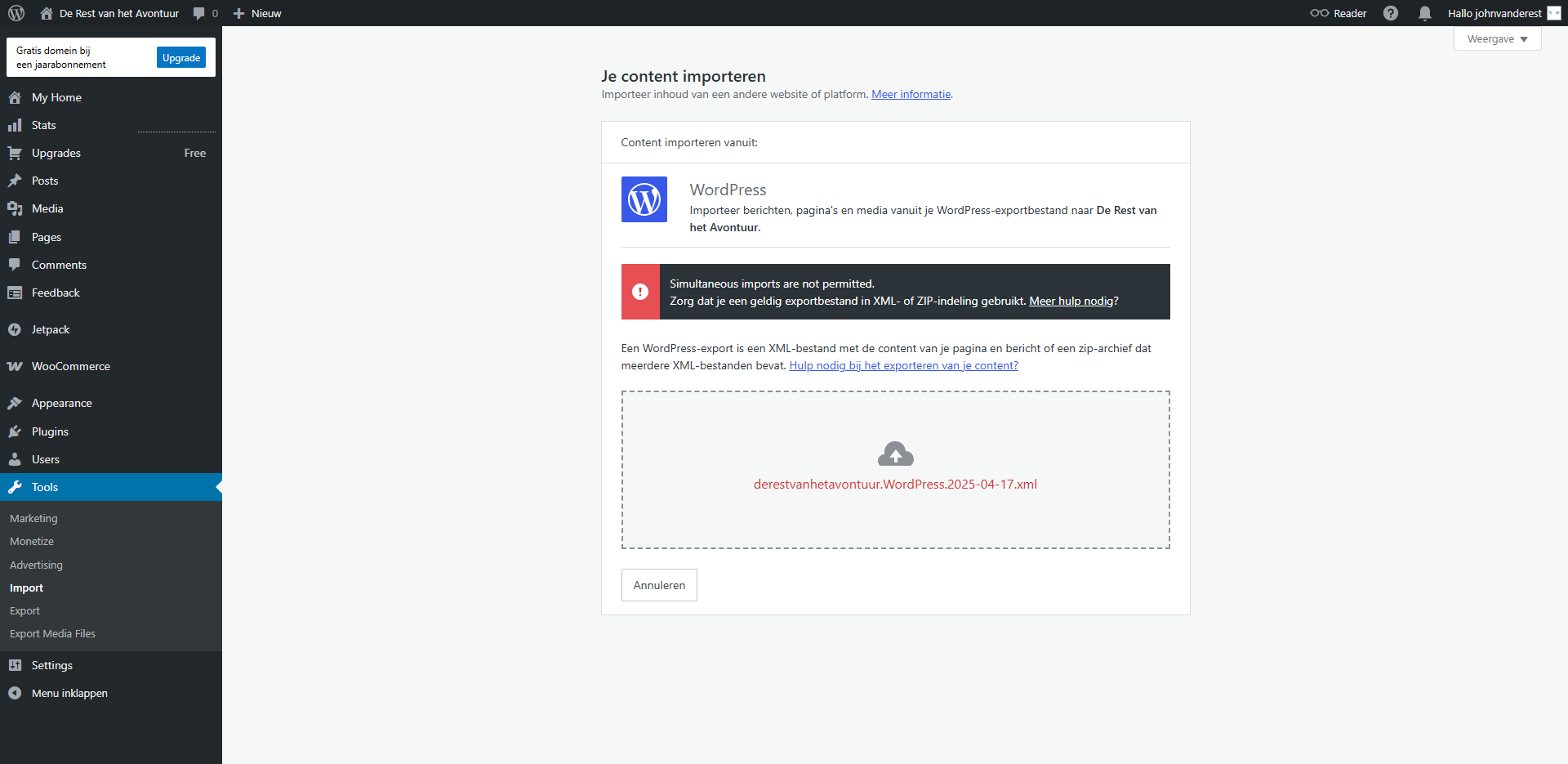The image size is (1568, 764).
Task: Open the notifications bell icon
Action: pyautogui.click(x=1424, y=13)
